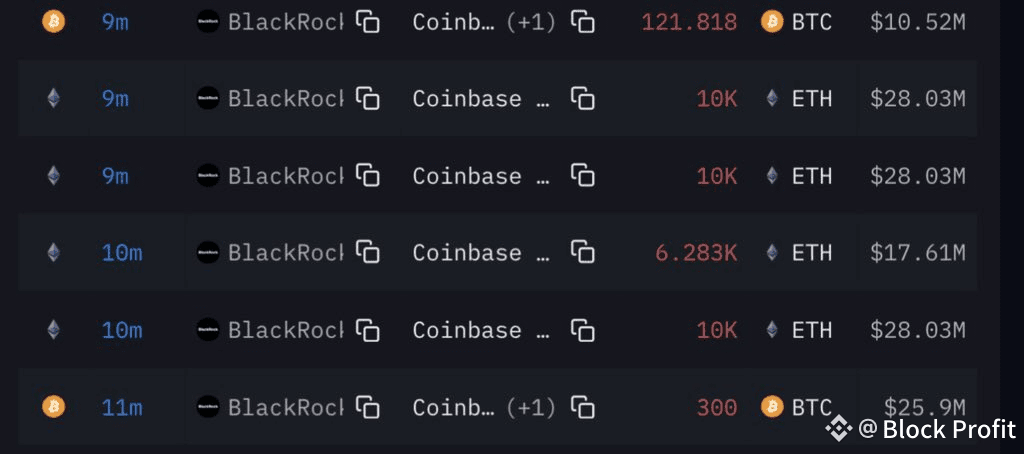Click the 6.283K amount
The width and height of the screenshot is (1024, 454).
pyautogui.click(x=696, y=253)
